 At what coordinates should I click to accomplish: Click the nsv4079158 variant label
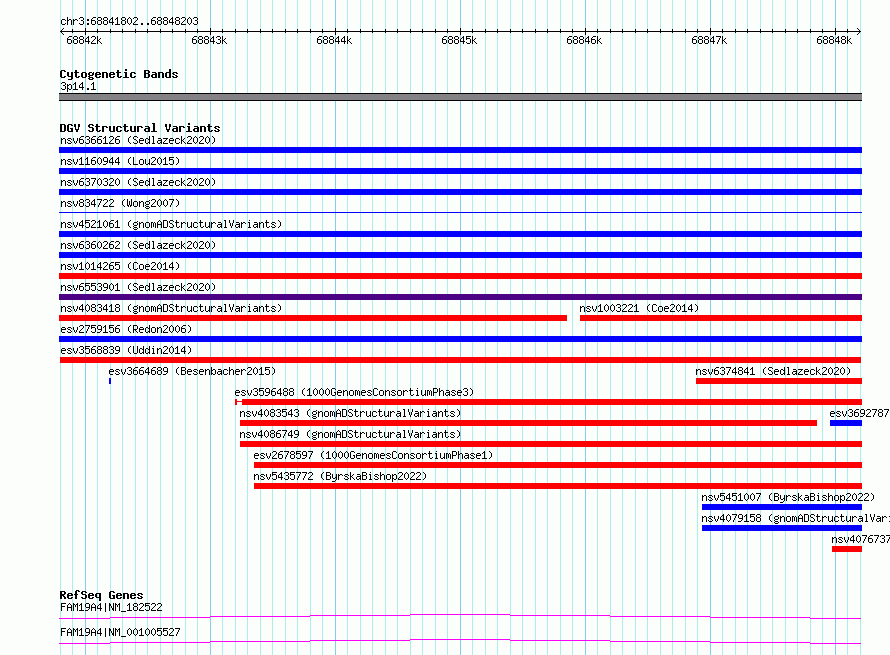(x=795, y=518)
